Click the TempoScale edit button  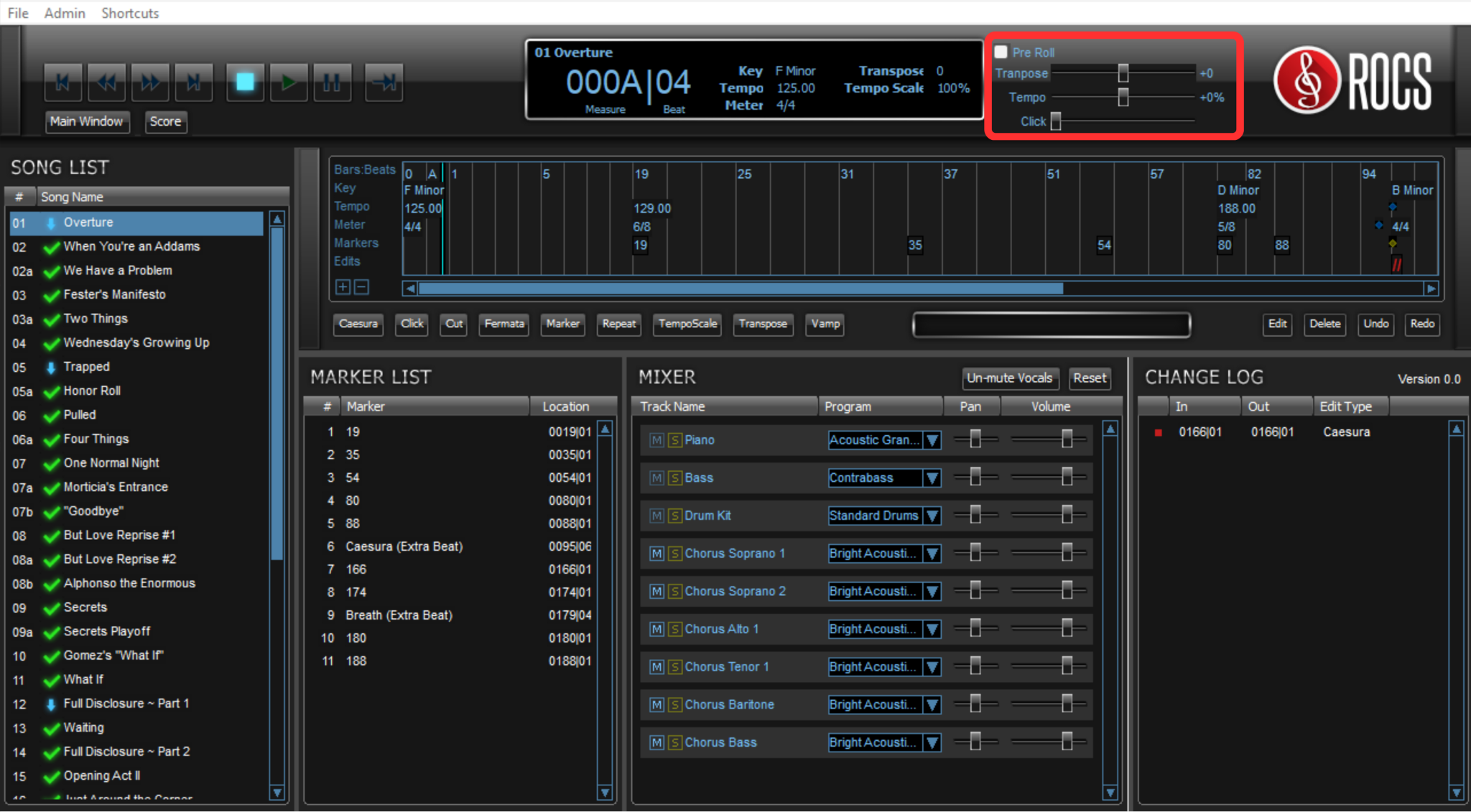click(686, 325)
